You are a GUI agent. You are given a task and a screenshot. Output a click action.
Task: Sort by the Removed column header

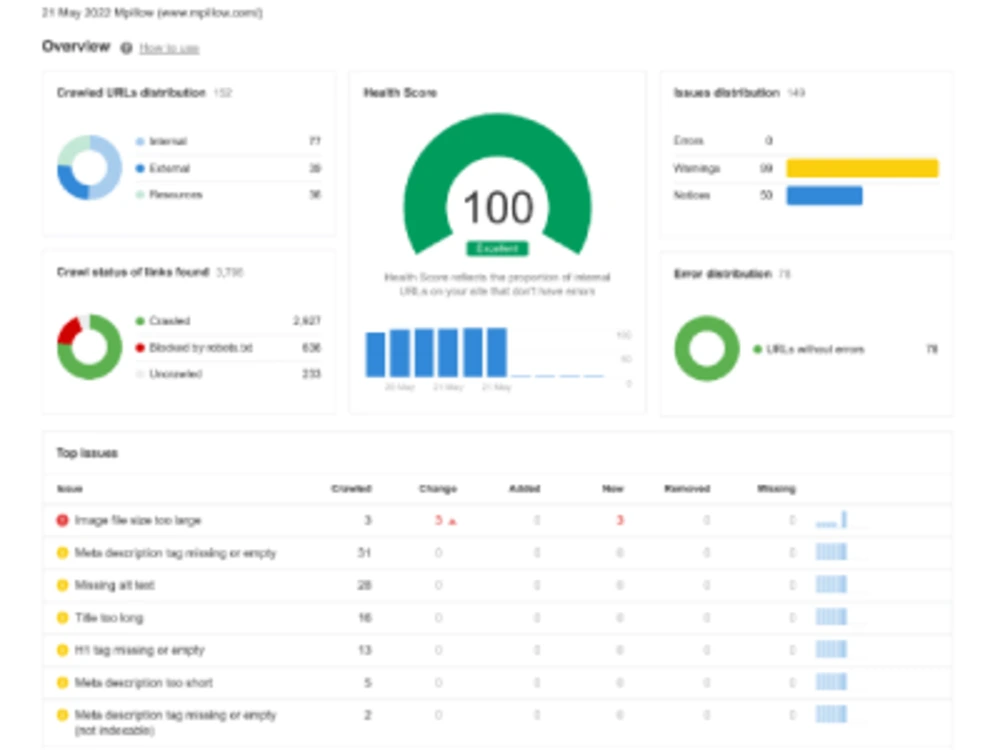point(687,489)
